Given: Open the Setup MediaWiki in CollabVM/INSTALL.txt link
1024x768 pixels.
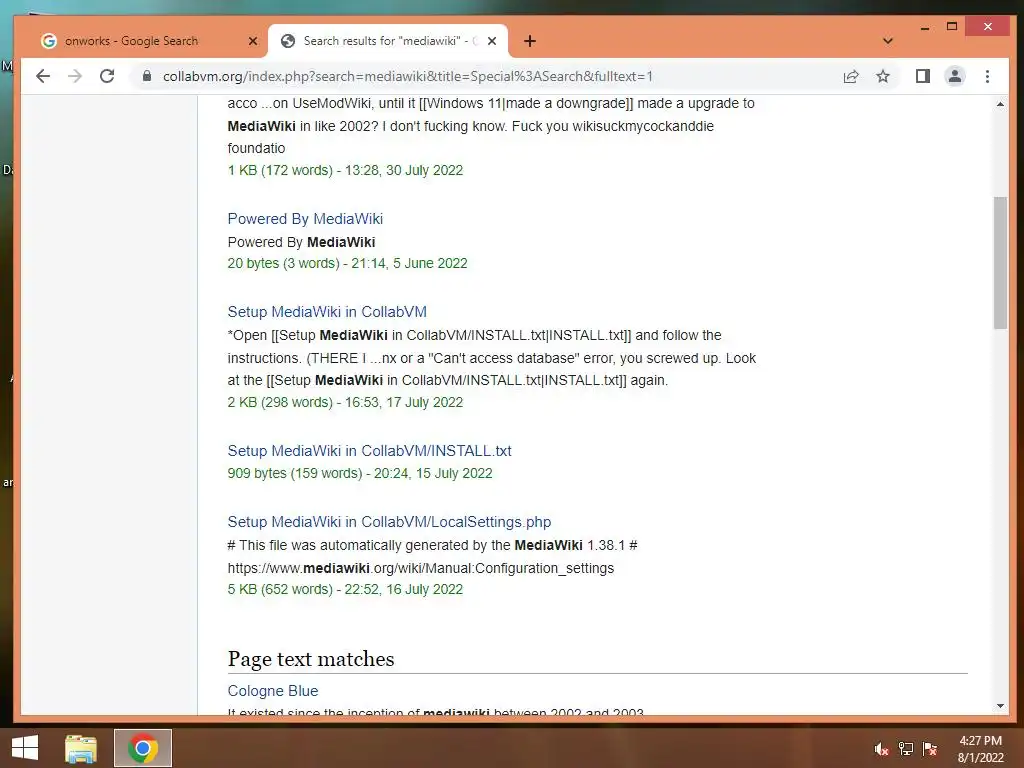Looking at the screenshot, I should point(369,451).
